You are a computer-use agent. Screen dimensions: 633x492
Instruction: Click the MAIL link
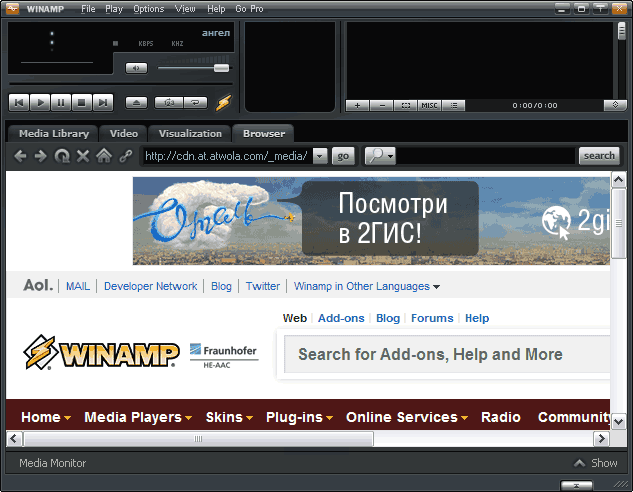[78, 286]
